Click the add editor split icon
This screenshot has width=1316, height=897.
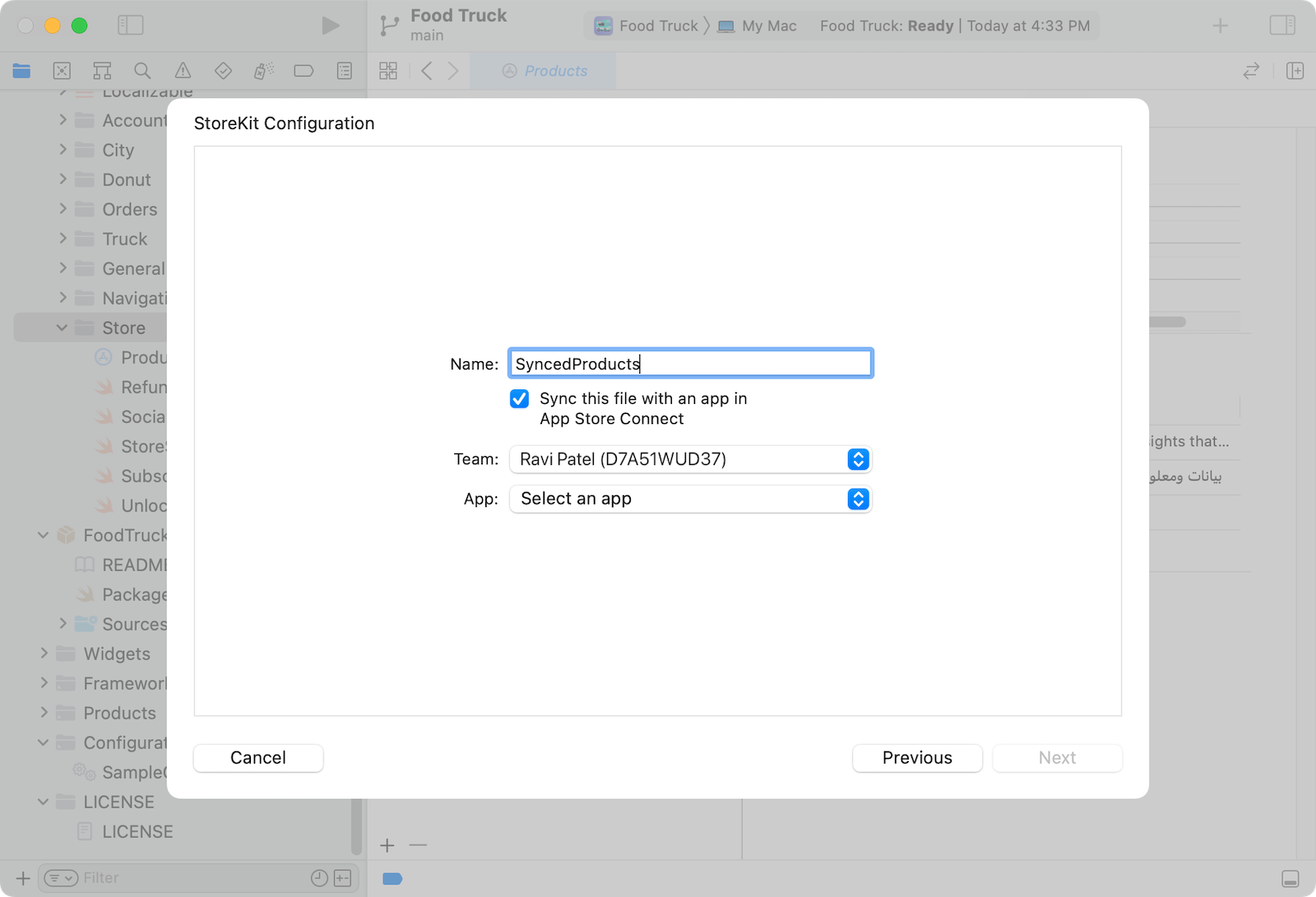coord(1295,71)
